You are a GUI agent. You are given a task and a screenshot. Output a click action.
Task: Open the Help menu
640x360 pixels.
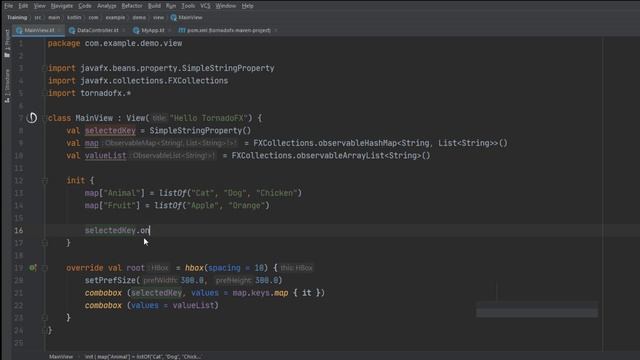click(247, 6)
